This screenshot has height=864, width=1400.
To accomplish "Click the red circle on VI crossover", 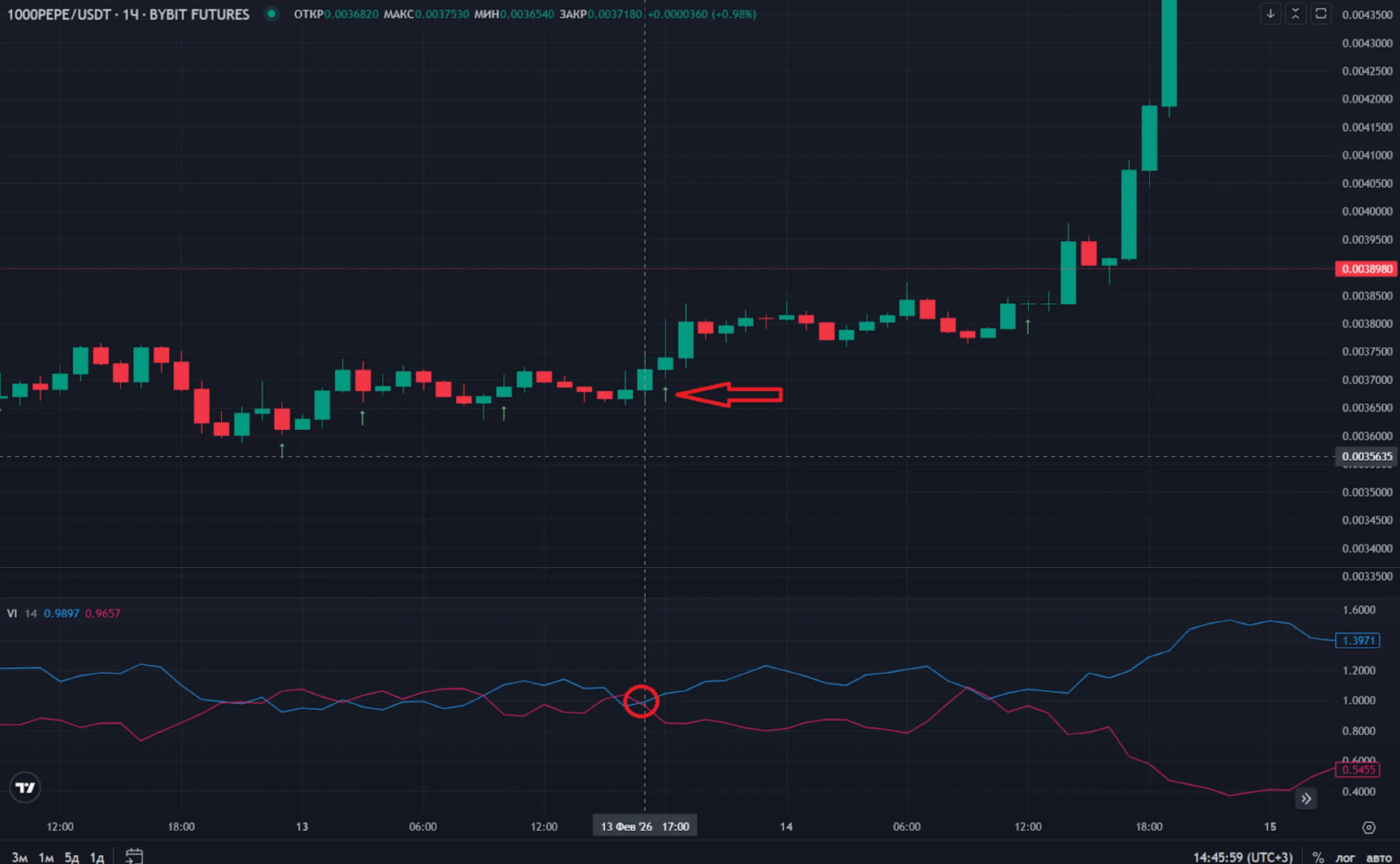I will coord(641,701).
